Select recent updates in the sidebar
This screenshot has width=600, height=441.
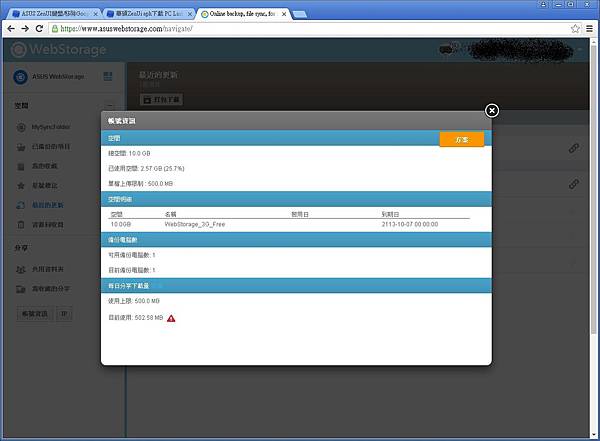point(47,205)
